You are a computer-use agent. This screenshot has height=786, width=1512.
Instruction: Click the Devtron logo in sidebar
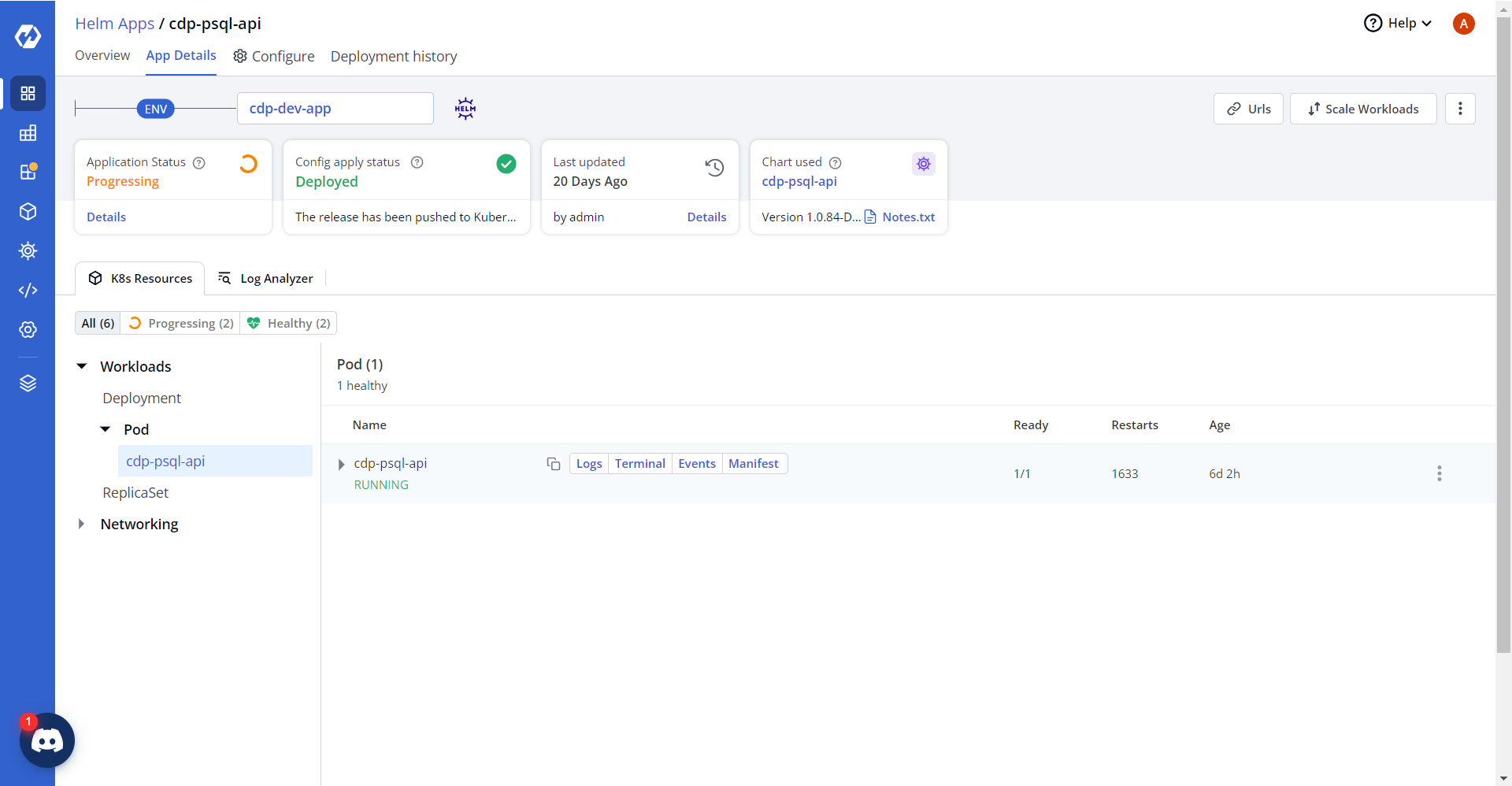pyautogui.click(x=28, y=36)
